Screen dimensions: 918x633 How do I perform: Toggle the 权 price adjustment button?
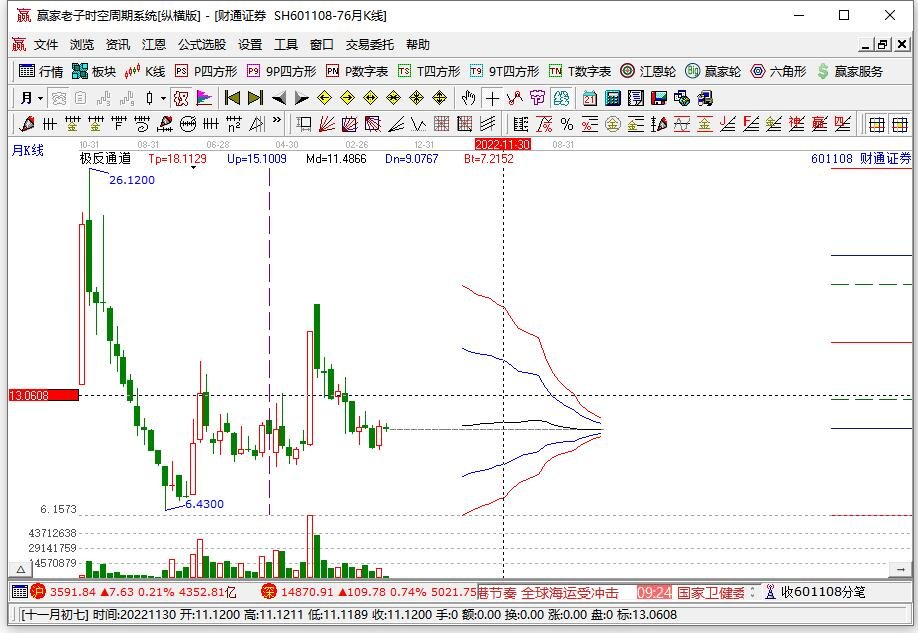[181, 98]
